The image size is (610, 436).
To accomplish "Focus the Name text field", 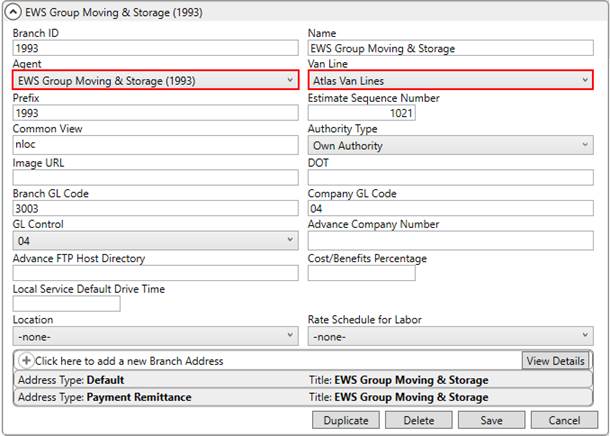I will point(450,48).
